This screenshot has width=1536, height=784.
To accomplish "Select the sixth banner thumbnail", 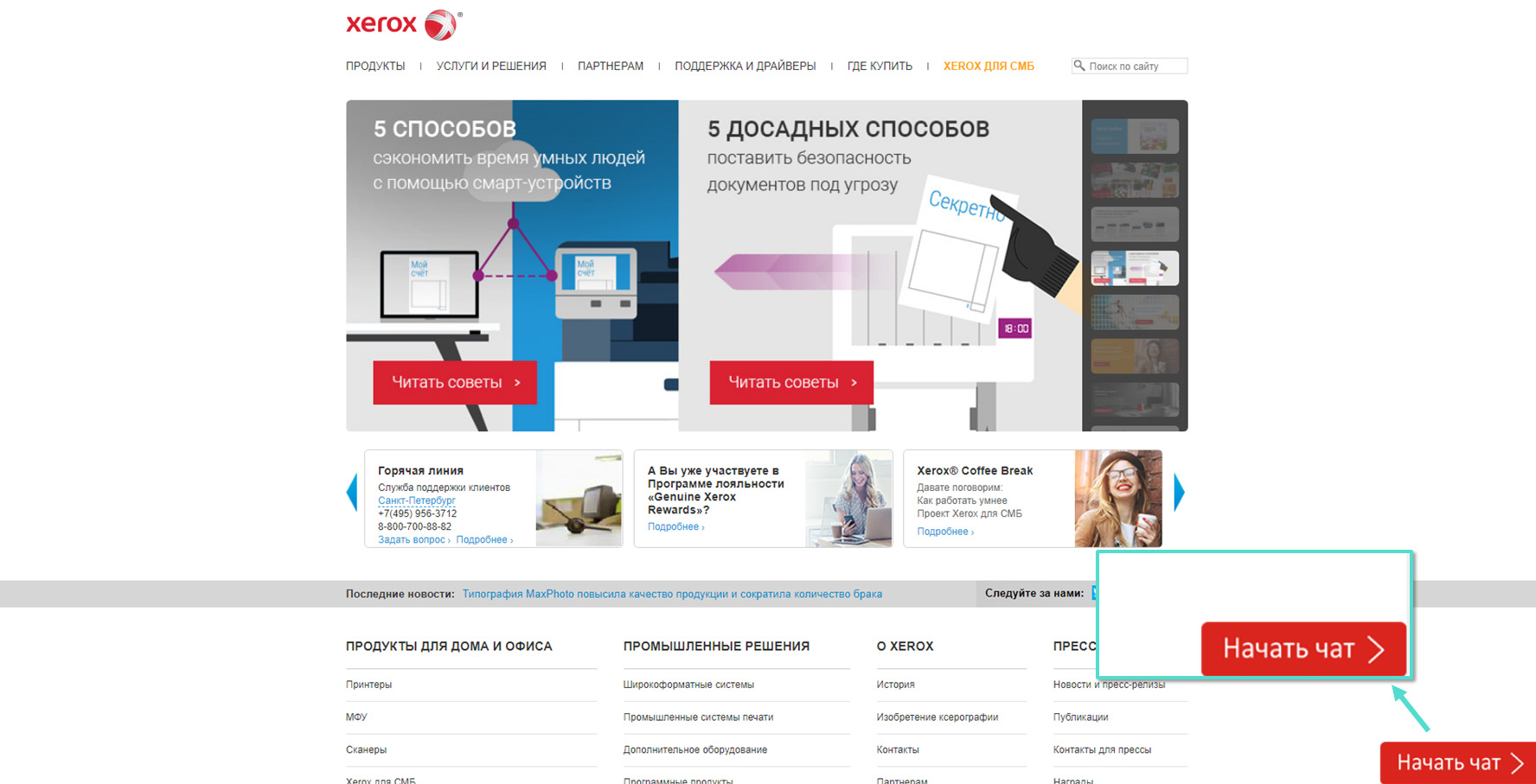I will pyautogui.click(x=1135, y=356).
